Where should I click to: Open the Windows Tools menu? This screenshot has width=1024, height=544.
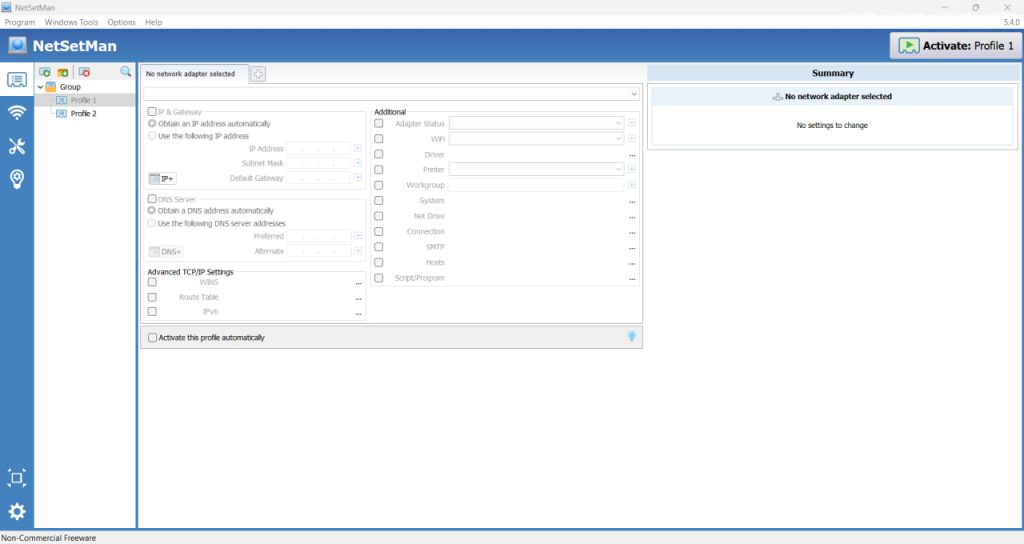coord(71,22)
